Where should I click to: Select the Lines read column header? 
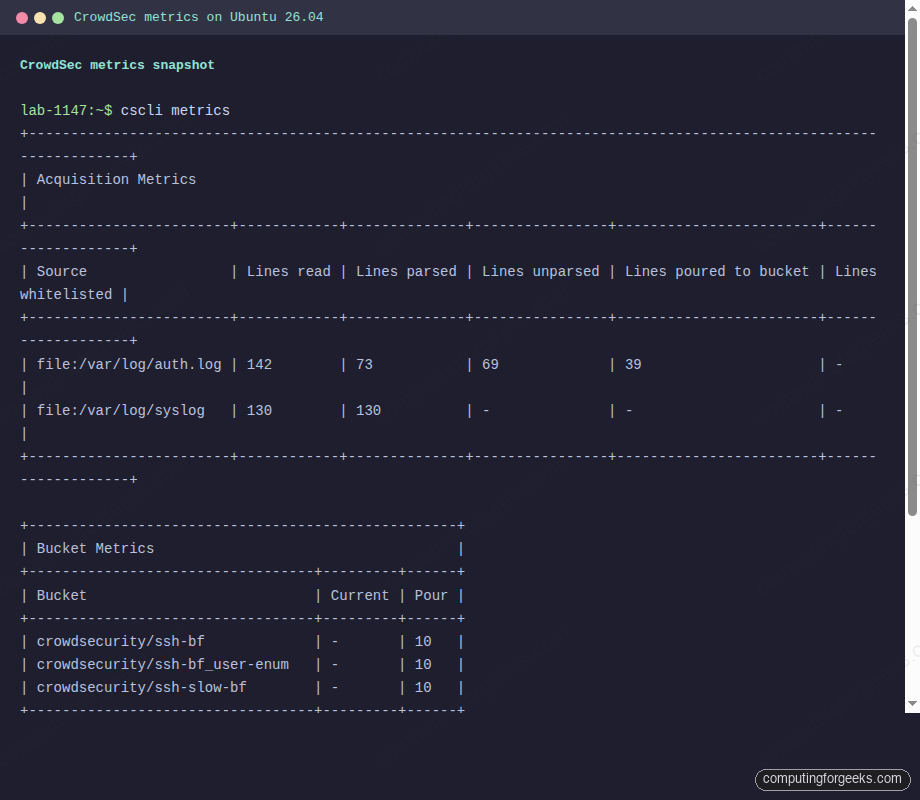pyautogui.click(x=288, y=271)
